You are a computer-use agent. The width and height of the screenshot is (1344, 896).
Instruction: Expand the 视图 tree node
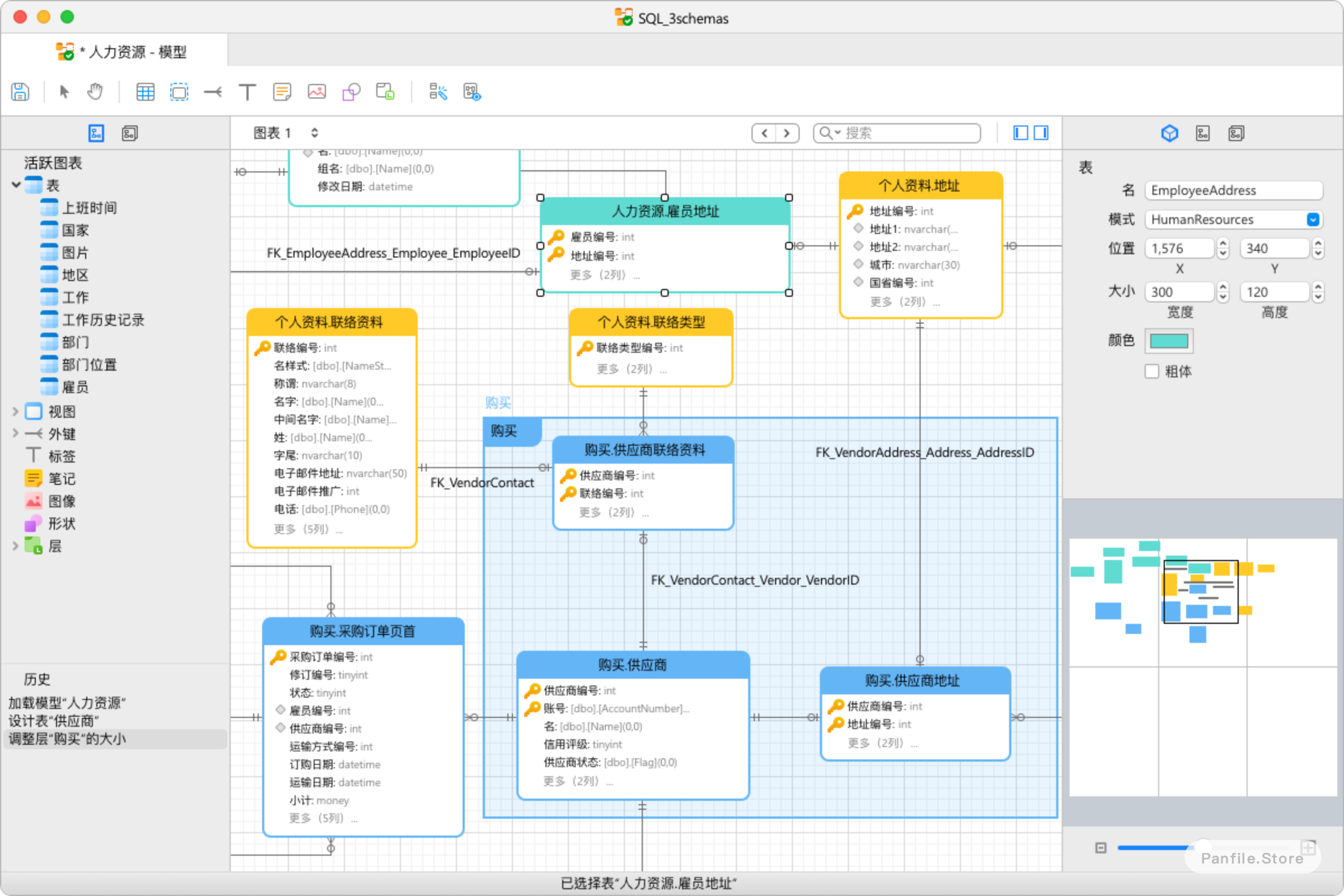(x=16, y=412)
